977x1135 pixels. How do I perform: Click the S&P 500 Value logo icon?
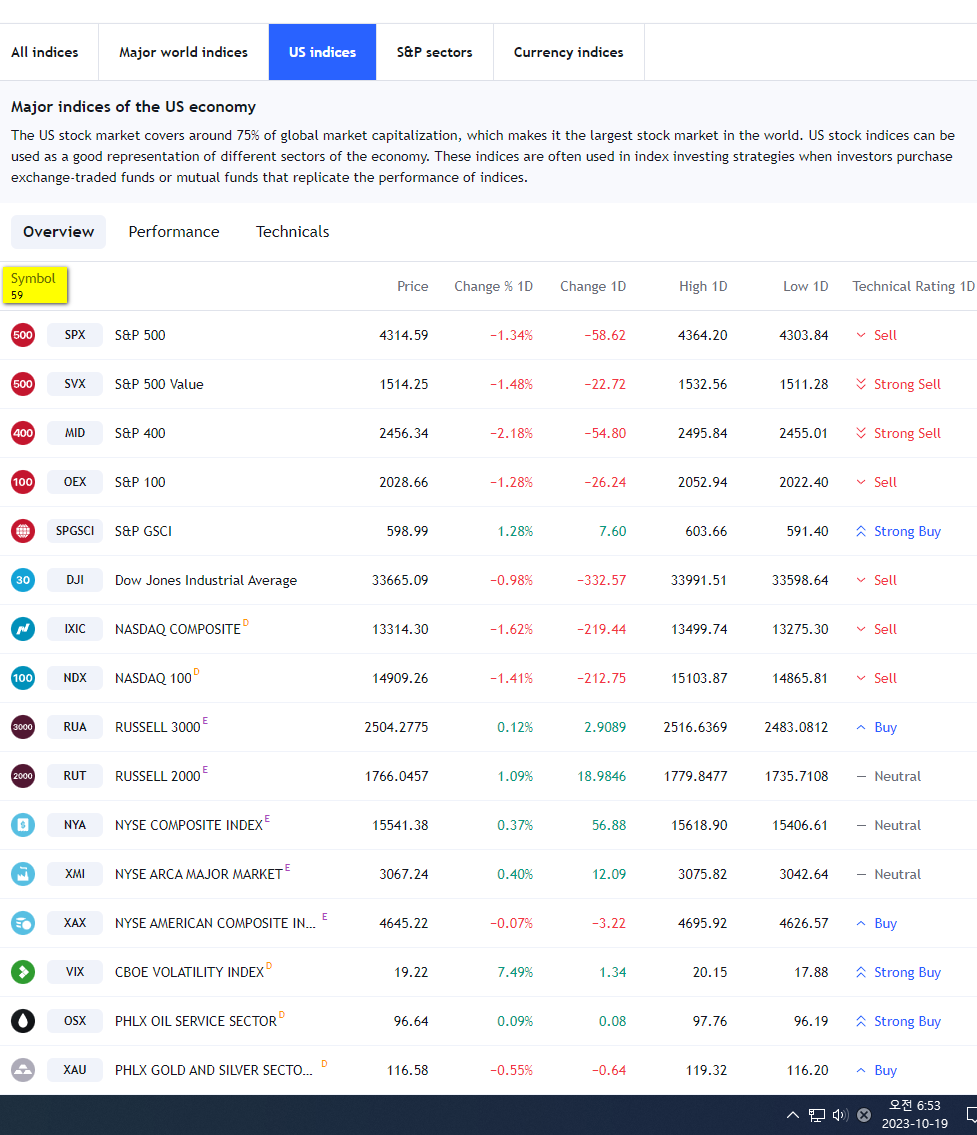[x=23, y=384]
